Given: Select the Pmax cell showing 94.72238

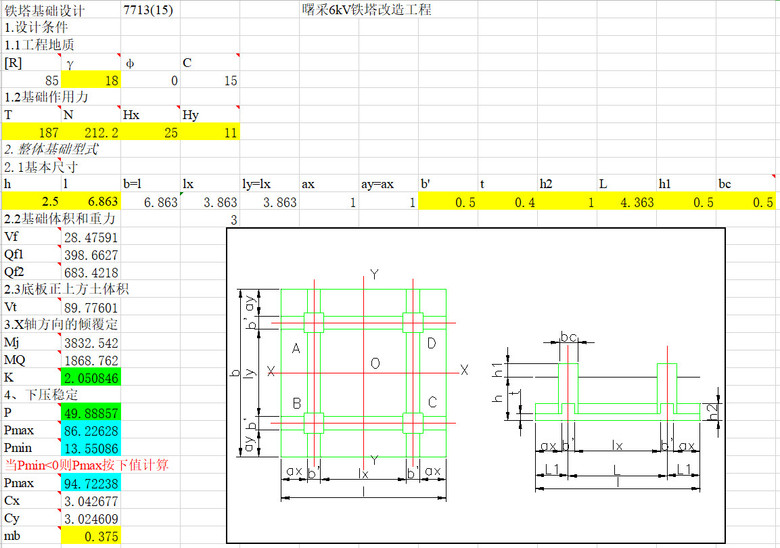Looking at the screenshot, I should pyautogui.click(x=90, y=484).
